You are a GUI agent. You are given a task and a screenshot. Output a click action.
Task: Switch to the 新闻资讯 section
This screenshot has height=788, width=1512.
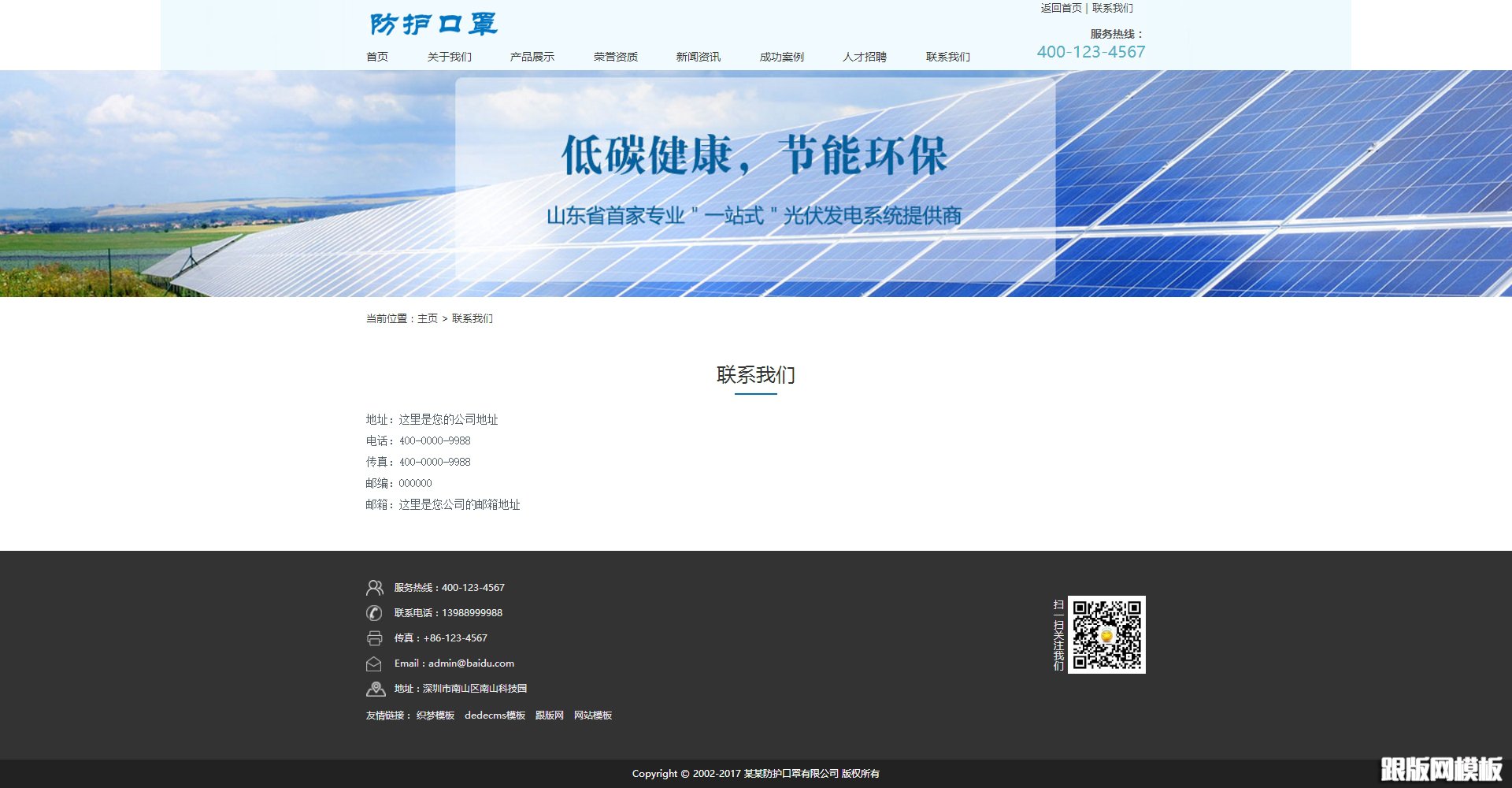[x=698, y=56]
